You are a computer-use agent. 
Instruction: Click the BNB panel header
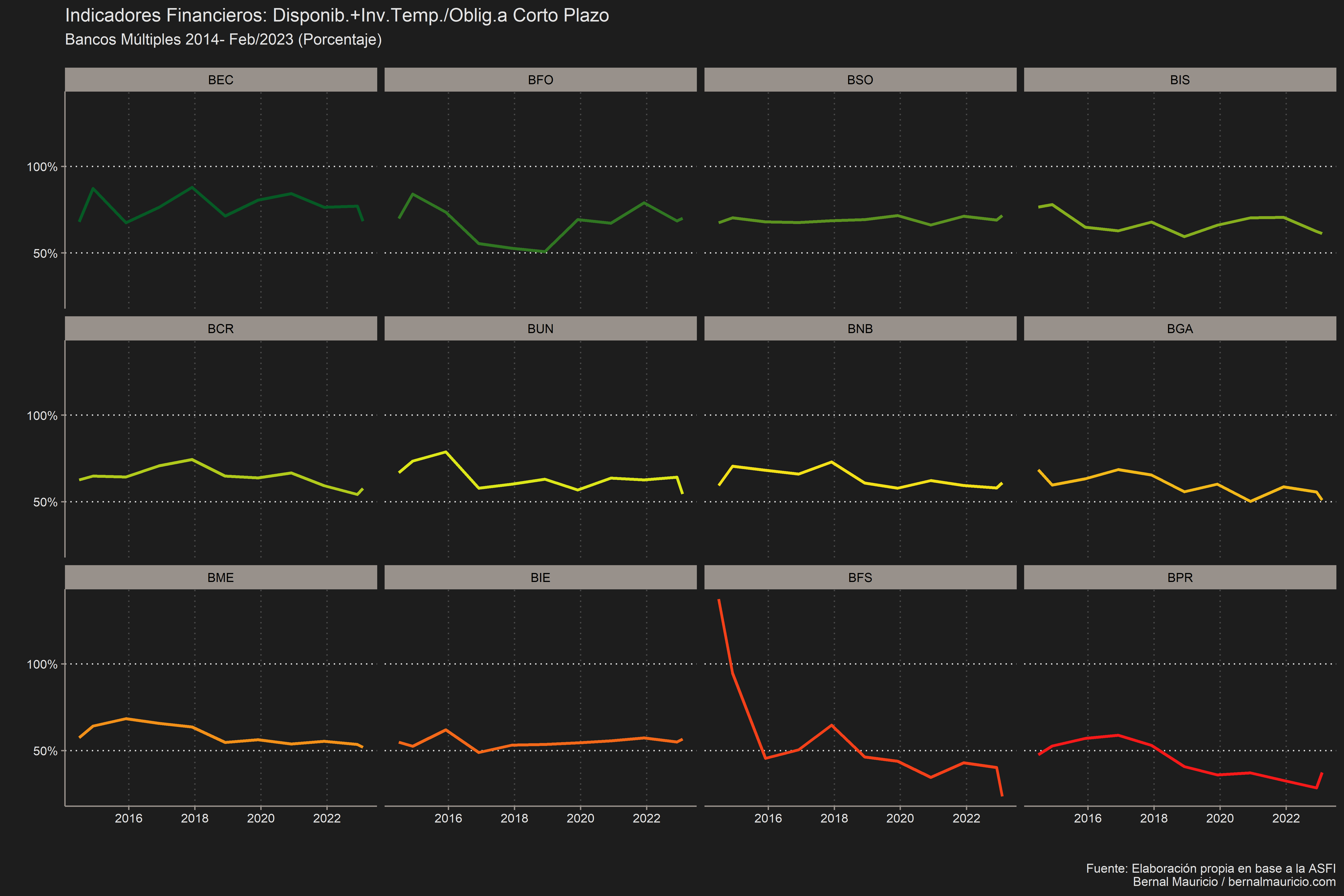(860, 329)
